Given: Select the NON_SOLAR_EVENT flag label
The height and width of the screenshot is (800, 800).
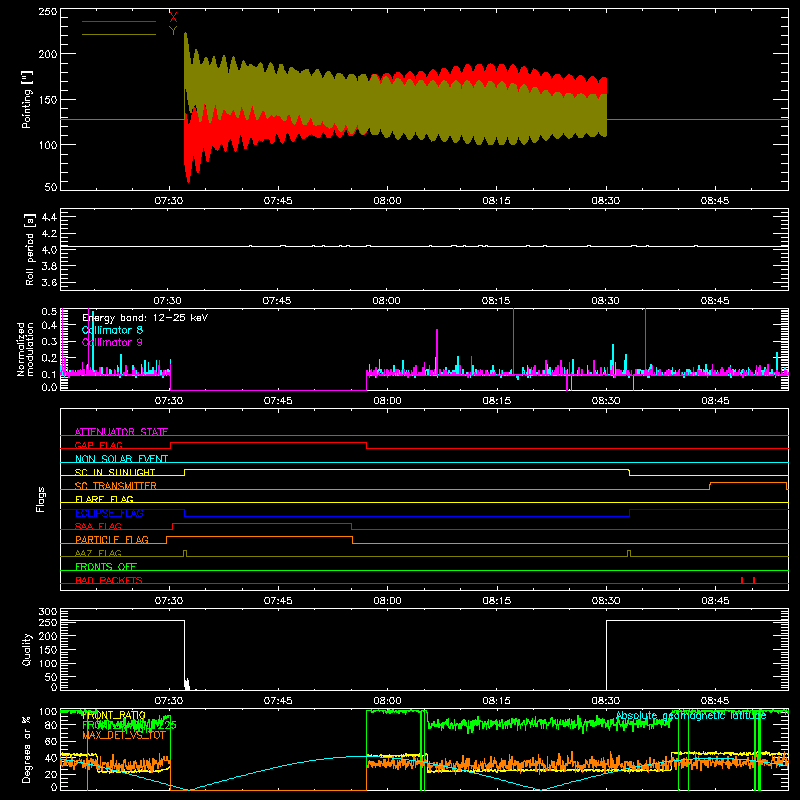Looking at the screenshot, I should pyautogui.click(x=121, y=459).
